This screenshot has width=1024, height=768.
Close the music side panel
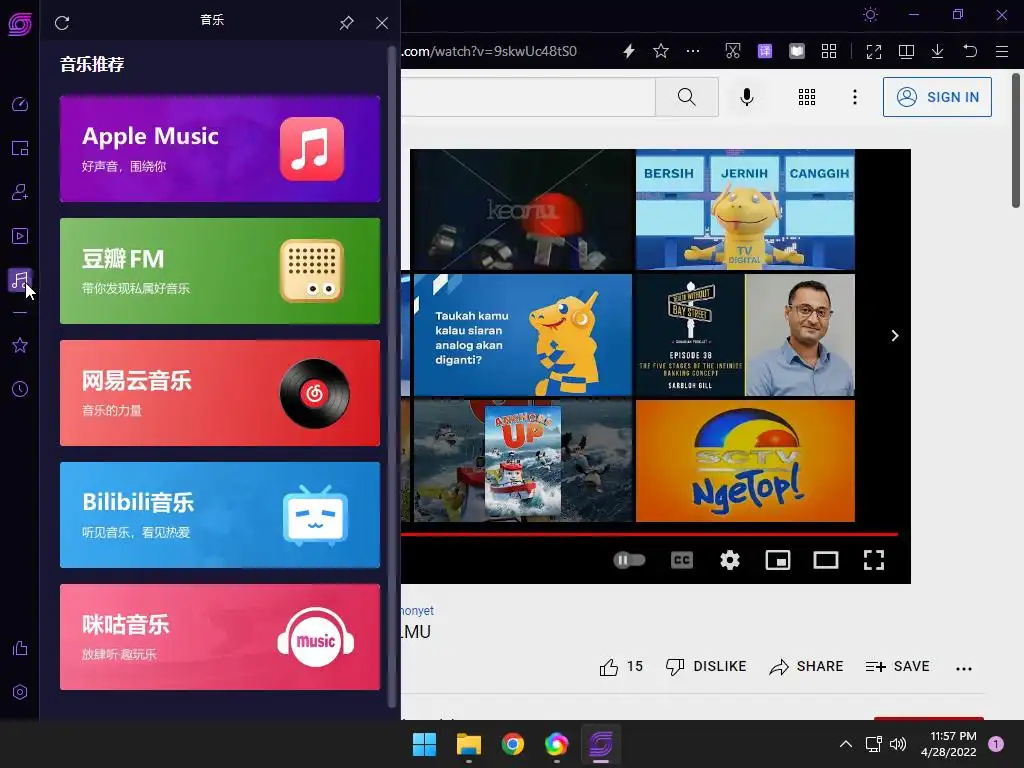point(382,23)
